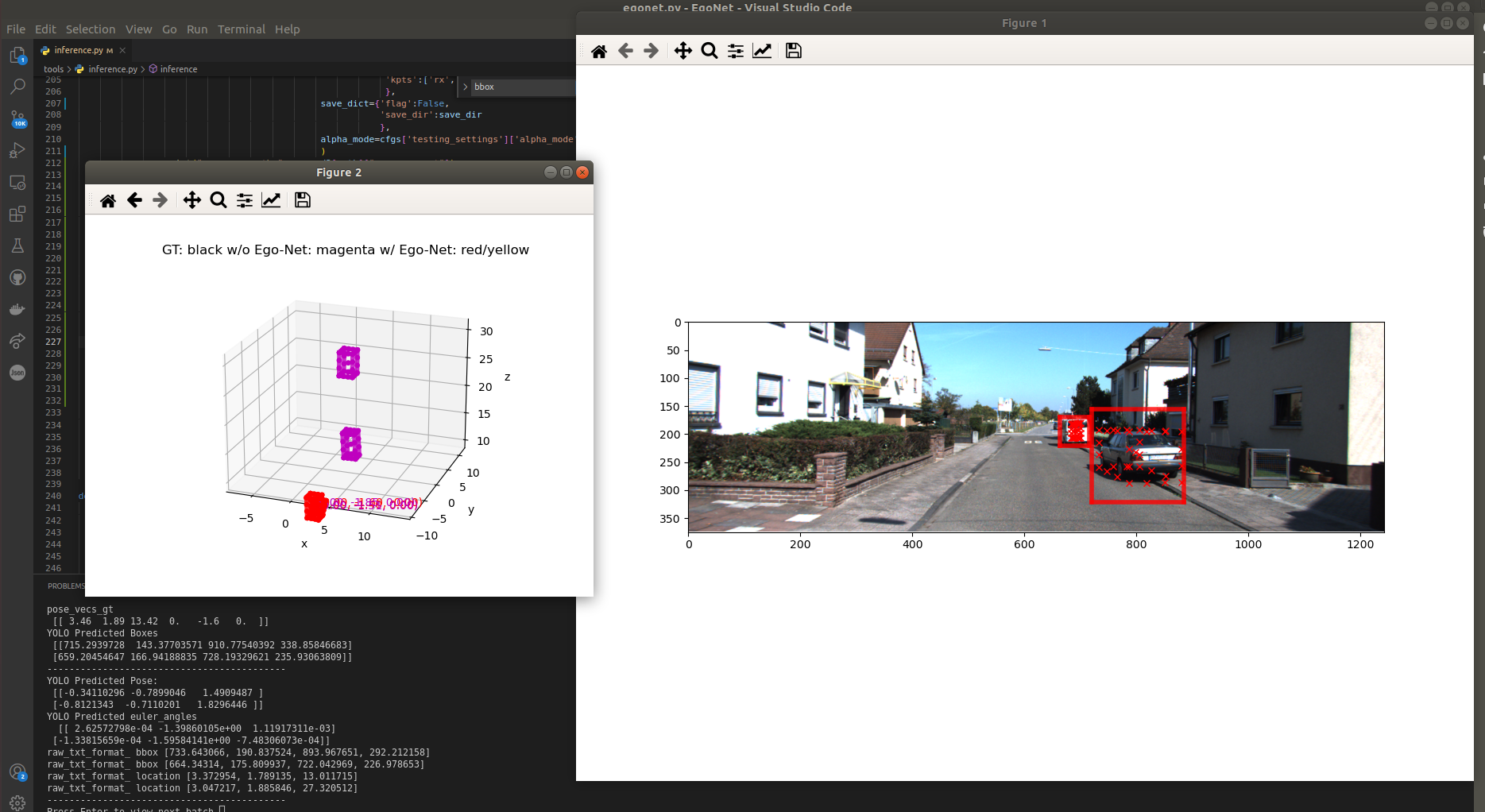This screenshot has width=1485, height=812.
Task: Open the Accounts badge showing 2 notifications
Action: (x=17, y=770)
